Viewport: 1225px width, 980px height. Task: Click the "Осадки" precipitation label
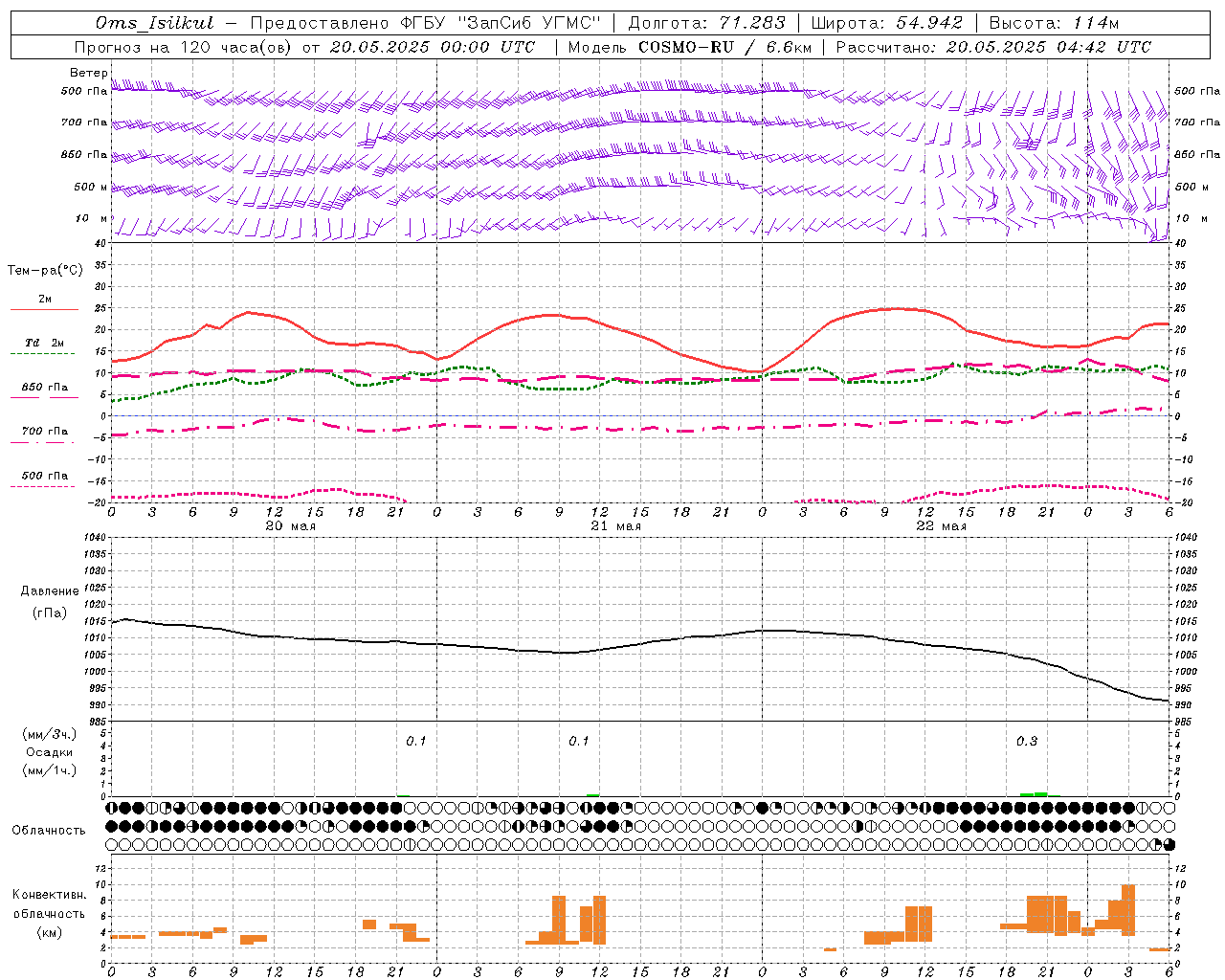(50, 752)
